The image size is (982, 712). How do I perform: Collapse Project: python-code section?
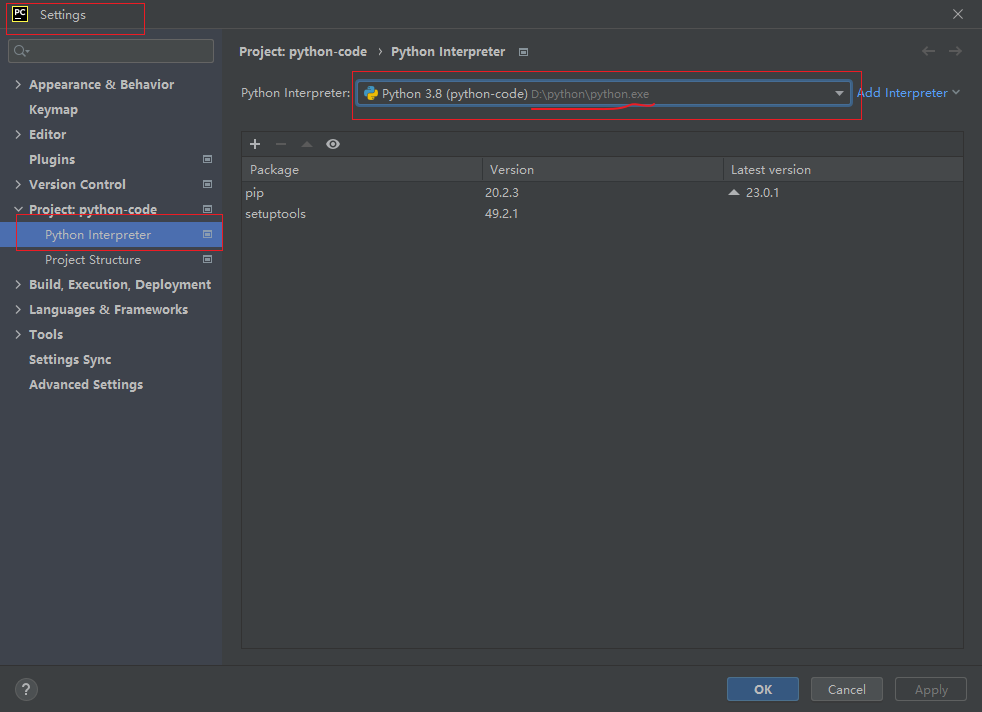click(18, 209)
